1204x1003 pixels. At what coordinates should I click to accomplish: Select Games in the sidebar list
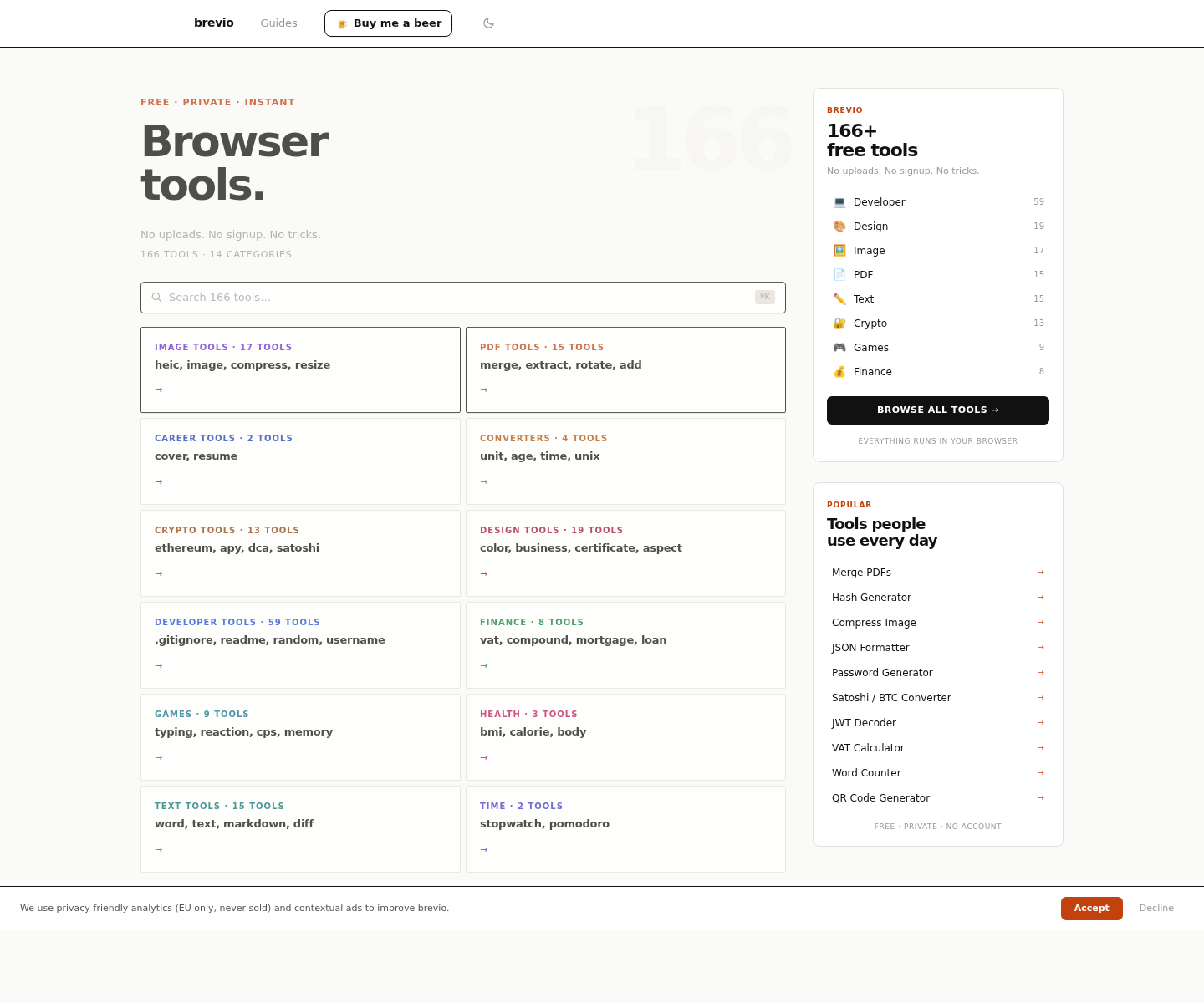(x=938, y=348)
